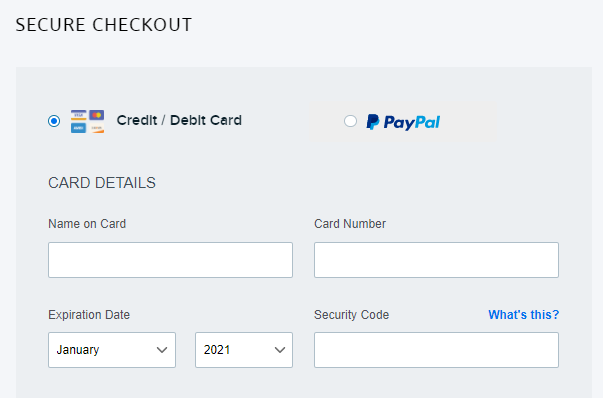Click the Credit / Debit Card label text
Viewport: 603px width, 398px height.
pos(179,120)
